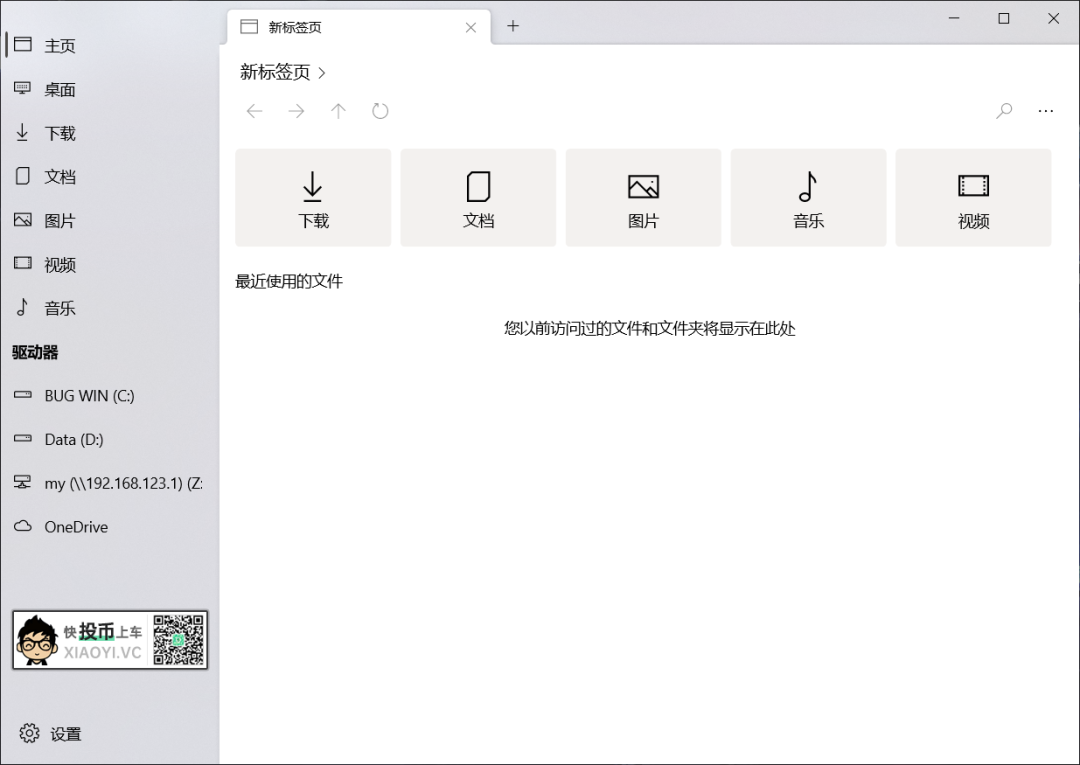
Task: Open the BUG WIN (C:) drive
Action: click(x=110, y=396)
